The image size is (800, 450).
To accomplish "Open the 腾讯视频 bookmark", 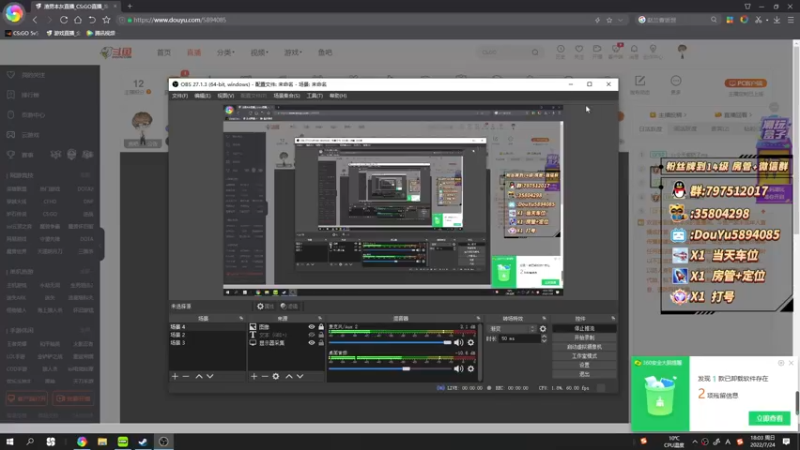I will click(x=101, y=33).
